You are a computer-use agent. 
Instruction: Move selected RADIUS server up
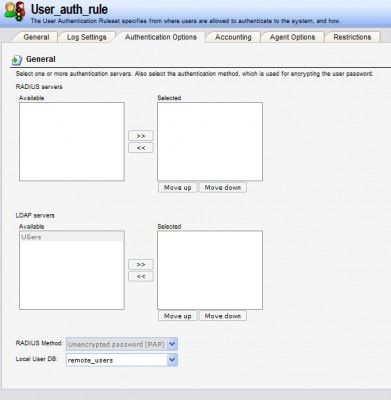tap(178, 187)
